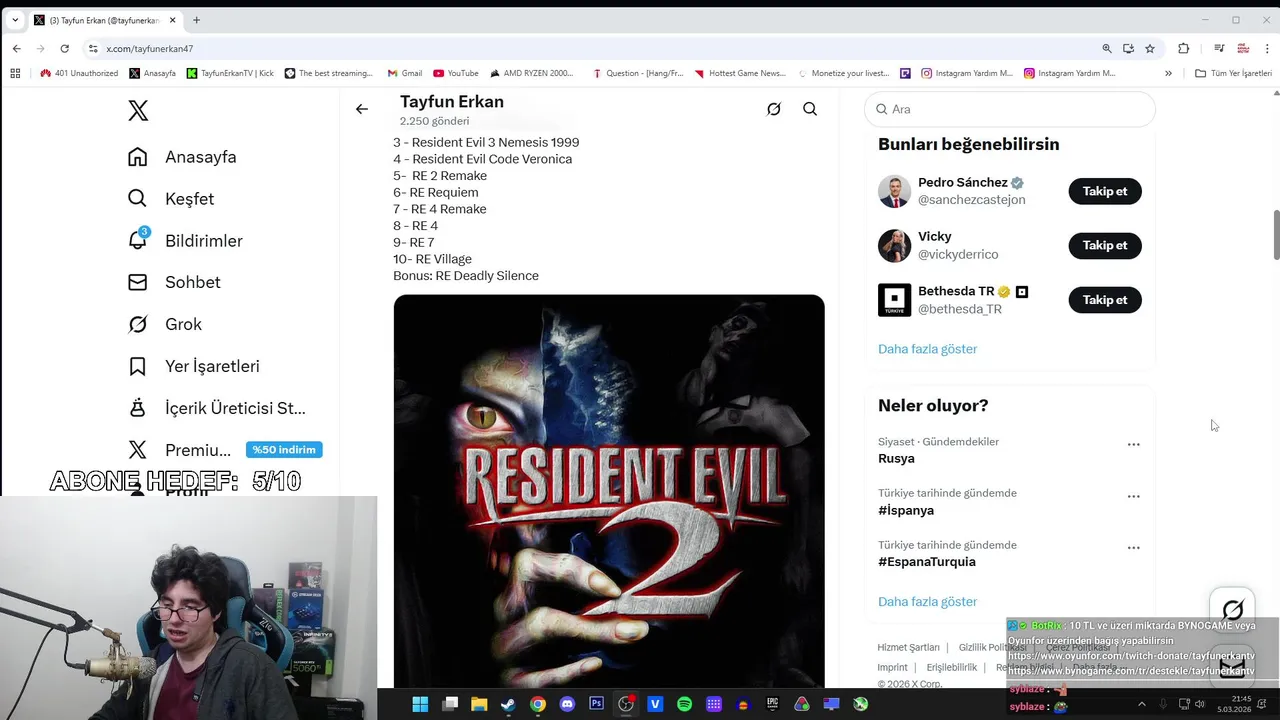Open TayfunErkanTV Kick bookmark
The image size is (1280, 720).
pyautogui.click(x=230, y=73)
